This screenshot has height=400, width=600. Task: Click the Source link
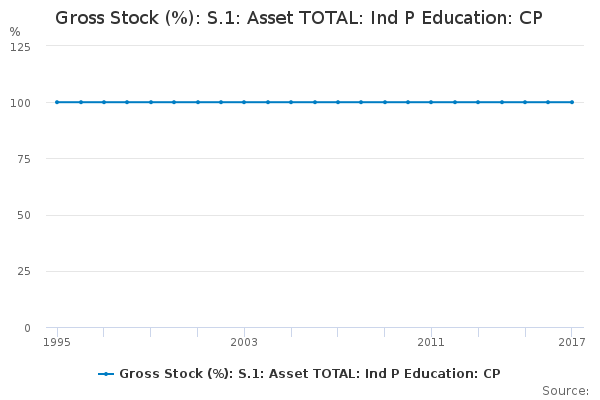564,390
